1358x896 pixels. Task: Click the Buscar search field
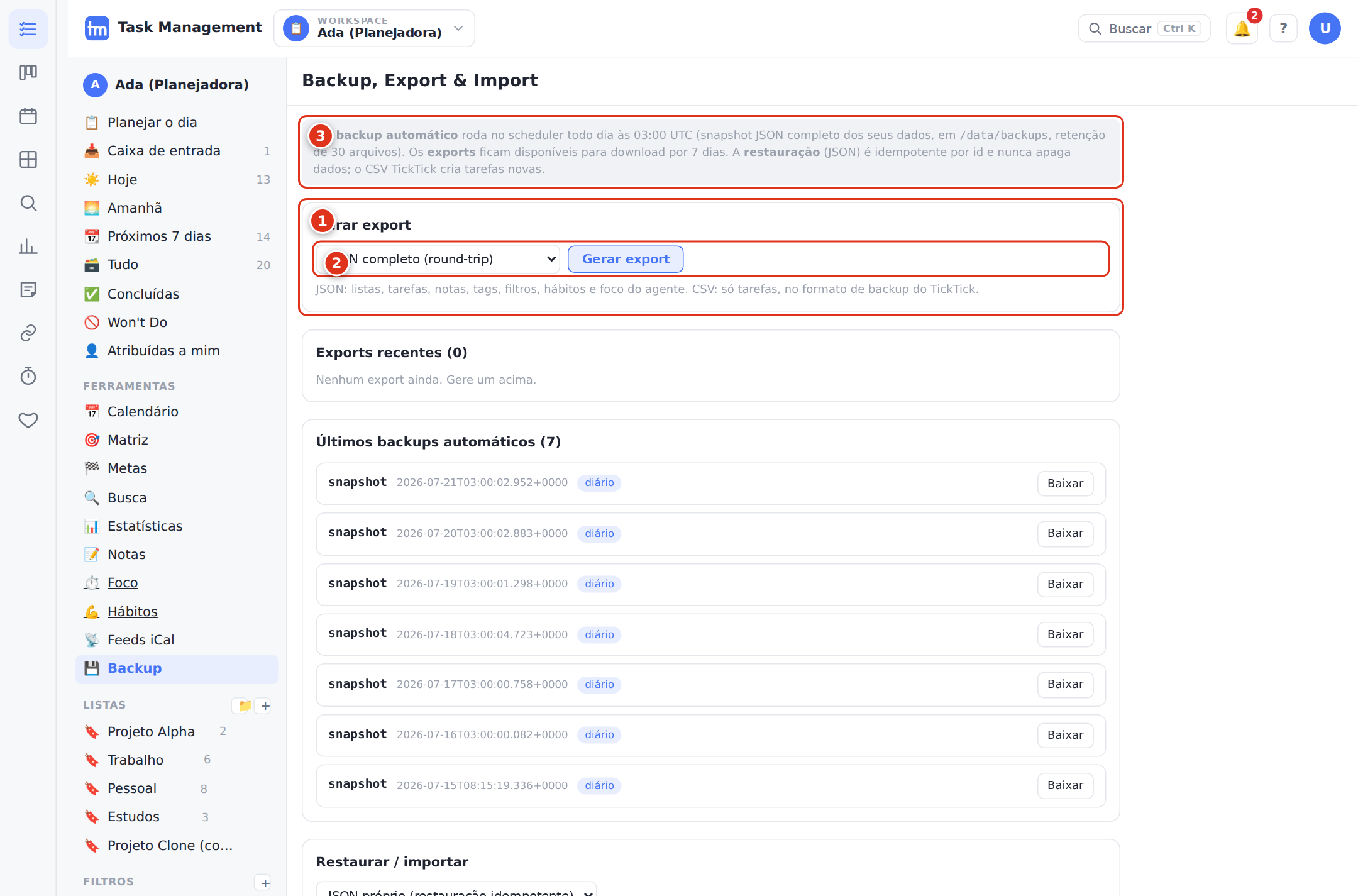point(1144,28)
